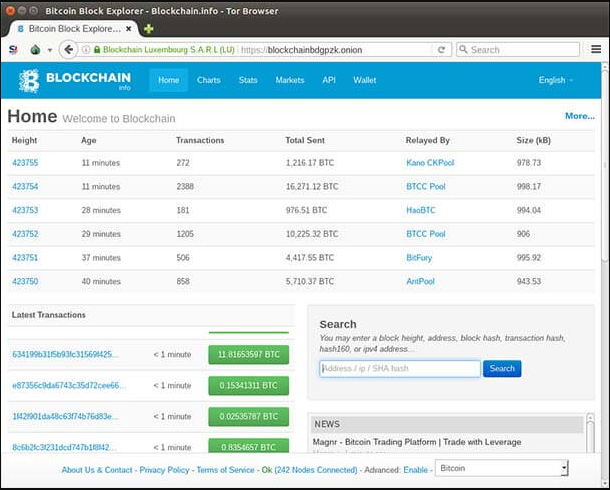610x490 pixels.
Task: Open the AntPool relay link
Action: coord(421,281)
